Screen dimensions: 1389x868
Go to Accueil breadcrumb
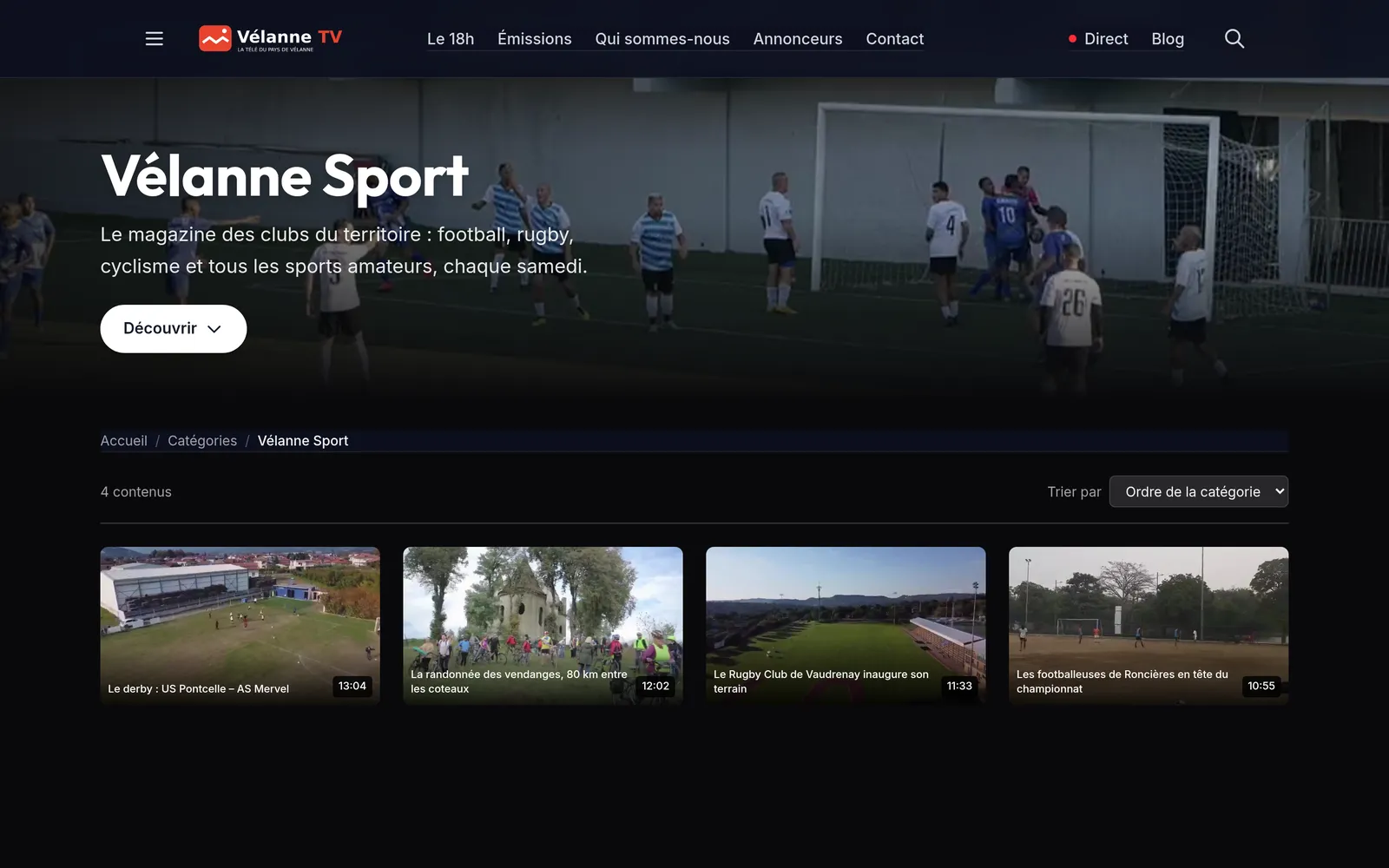124,441
